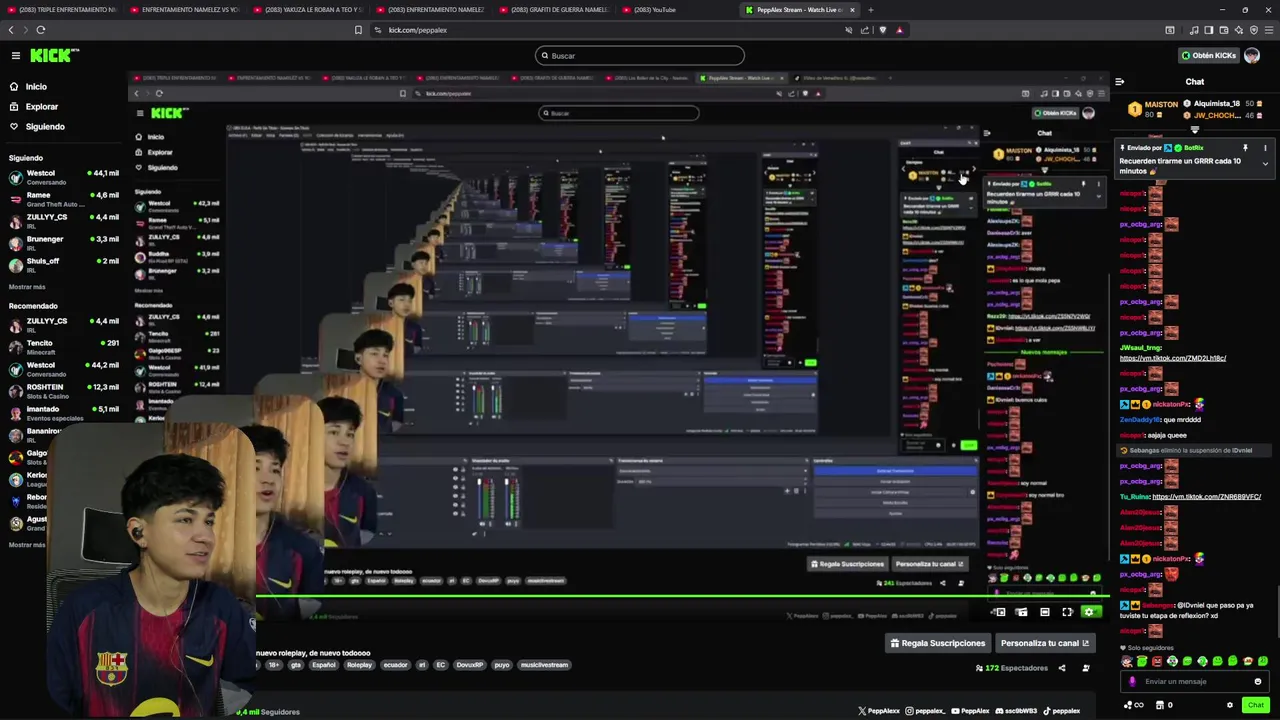Open the Discord ssc9bWB3 link
Image resolution: width=1280 pixels, height=720 pixels.
1016,711
